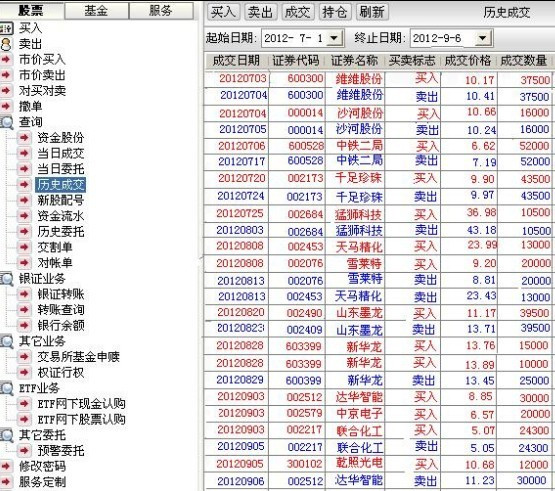The image size is (555, 491).
Task: Select the 猛狮科技 卖出 row dated 20120803
Action: (x=378, y=230)
